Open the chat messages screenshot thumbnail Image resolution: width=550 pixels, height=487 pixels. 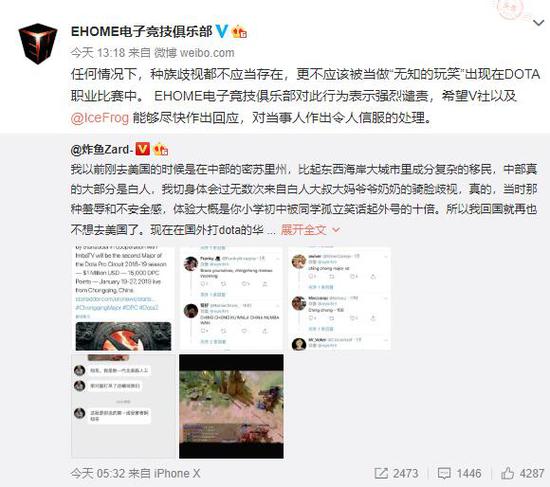123,406
